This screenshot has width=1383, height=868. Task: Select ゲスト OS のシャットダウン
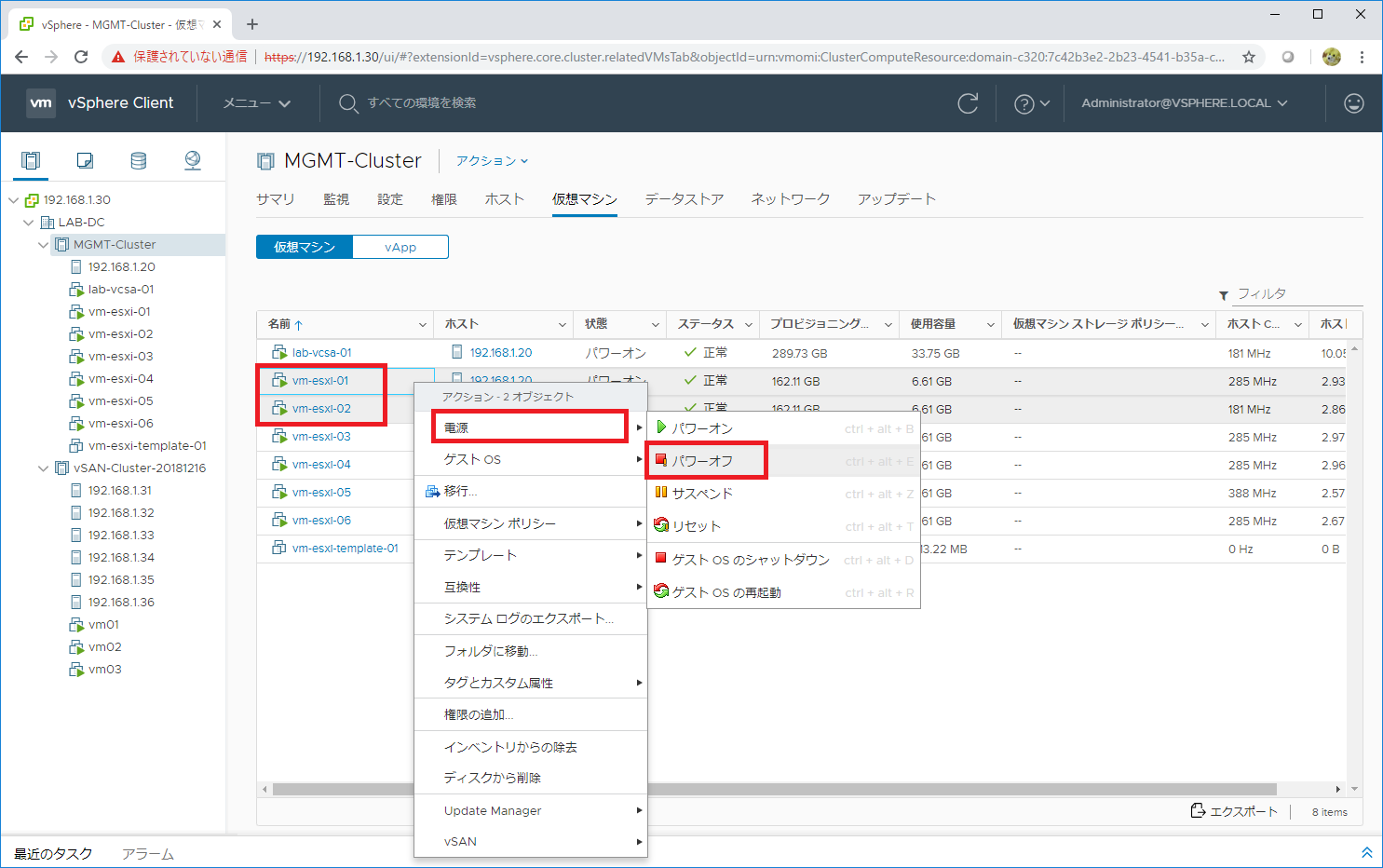pyautogui.click(x=783, y=560)
